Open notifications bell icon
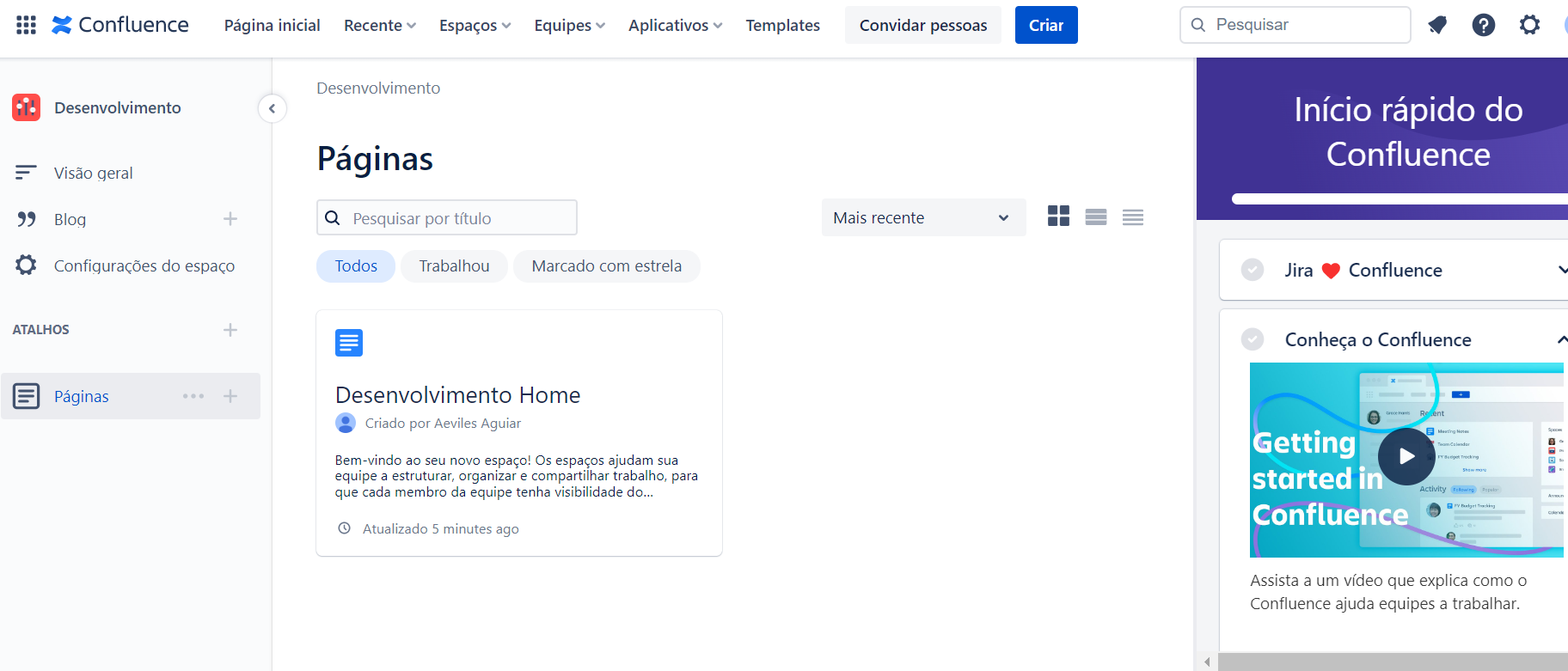The height and width of the screenshot is (671, 1568). pyautogui.click(x=1437, y=25)
